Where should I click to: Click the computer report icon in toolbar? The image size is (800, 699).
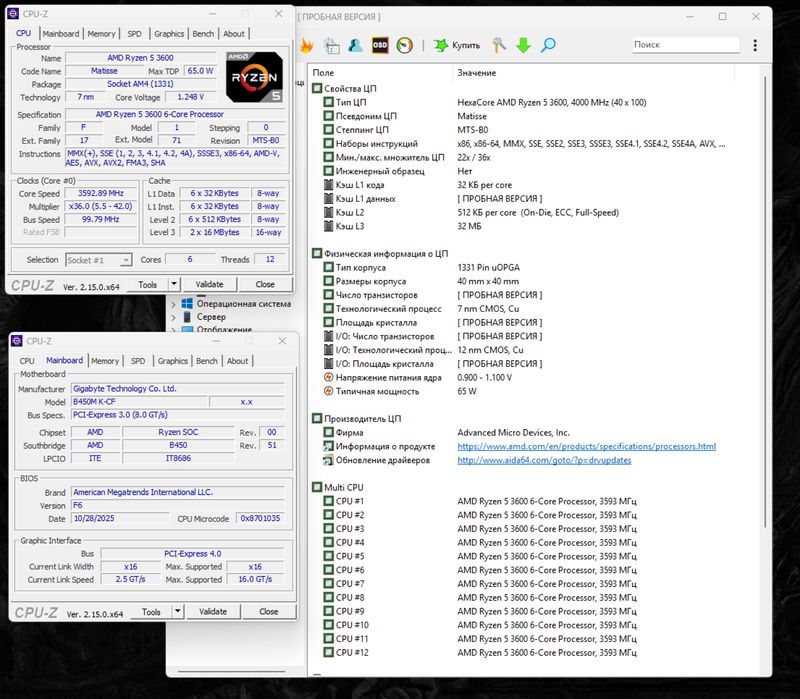click(331, 45)
